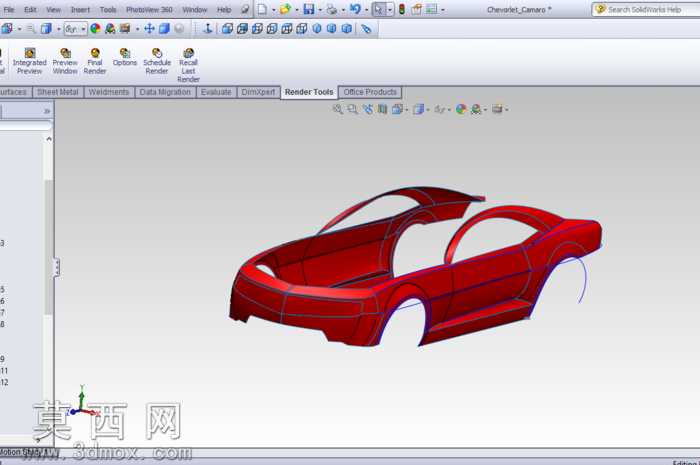Expand the panel with double chevron
700x465 pixels.
click(x=47, y=111)
